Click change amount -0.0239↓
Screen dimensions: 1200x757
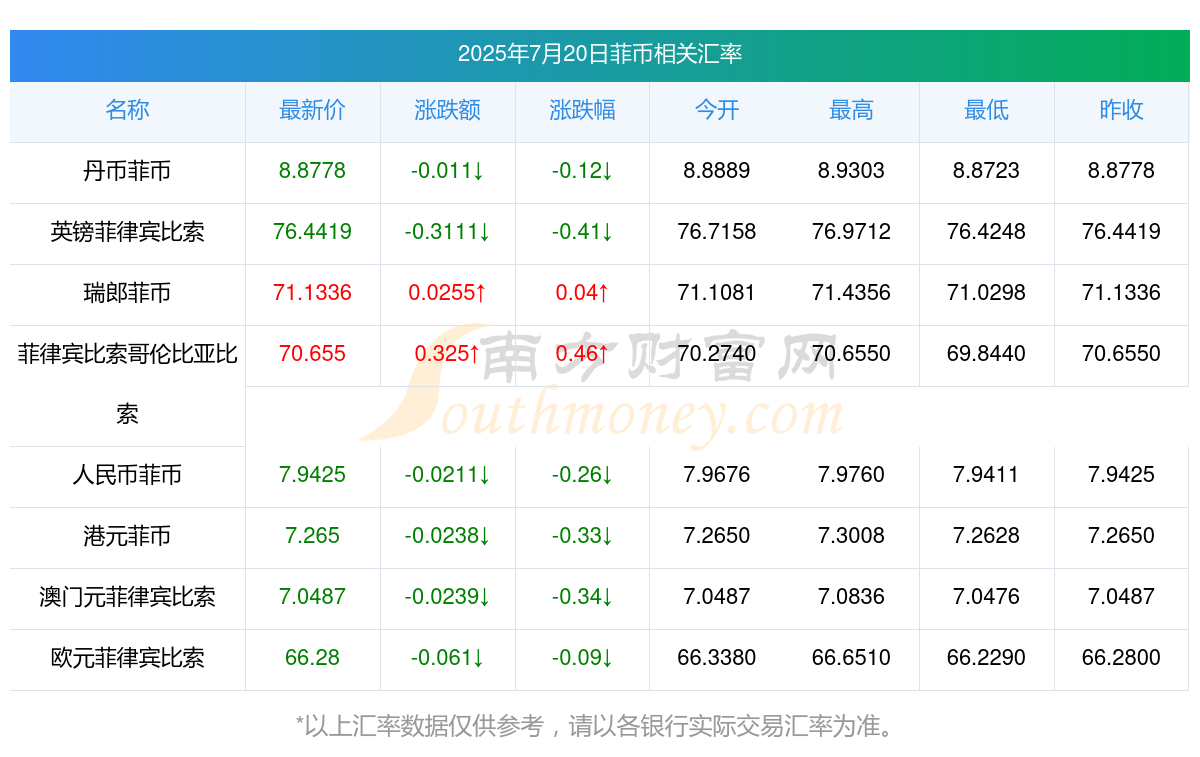(x=447, y=597)
